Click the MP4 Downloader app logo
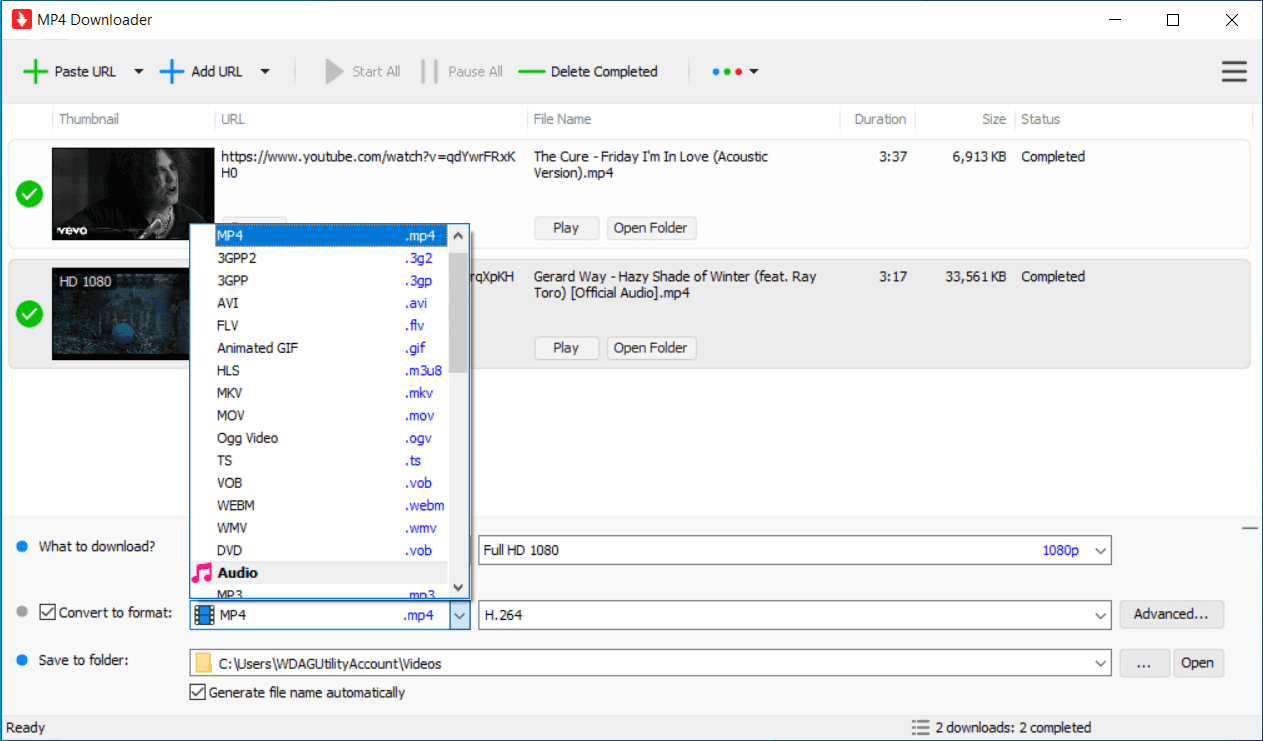The width and height of the screenshot is (1263, 741). click(20, 19)
